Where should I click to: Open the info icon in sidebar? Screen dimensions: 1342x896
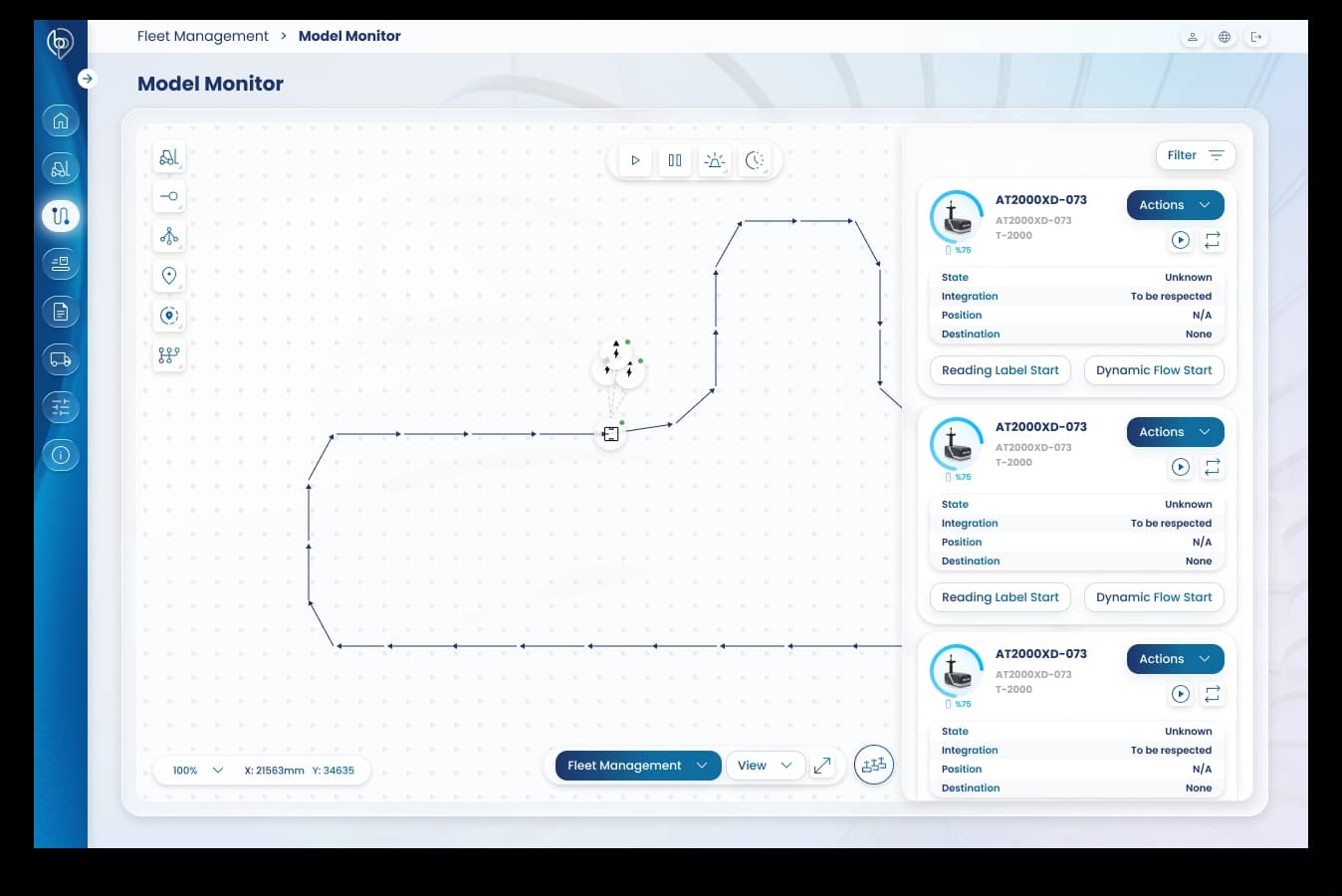point(61,455)
